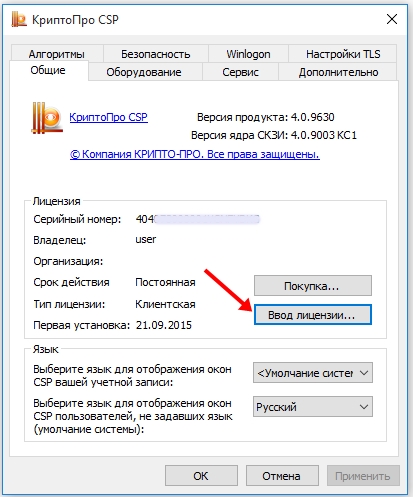Confirm with the OK button
The image size is (413, 497).
click(x=201, y=476)
